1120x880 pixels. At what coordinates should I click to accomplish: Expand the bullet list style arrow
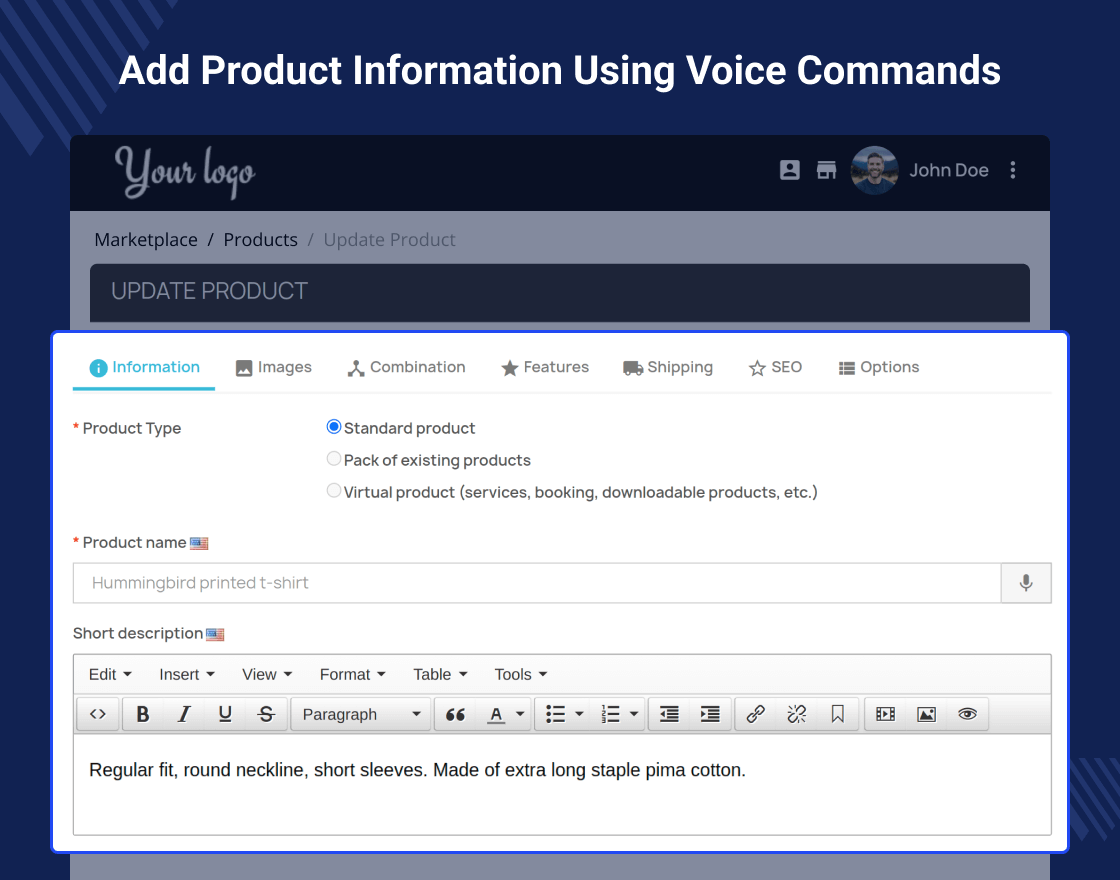(579, 714)
